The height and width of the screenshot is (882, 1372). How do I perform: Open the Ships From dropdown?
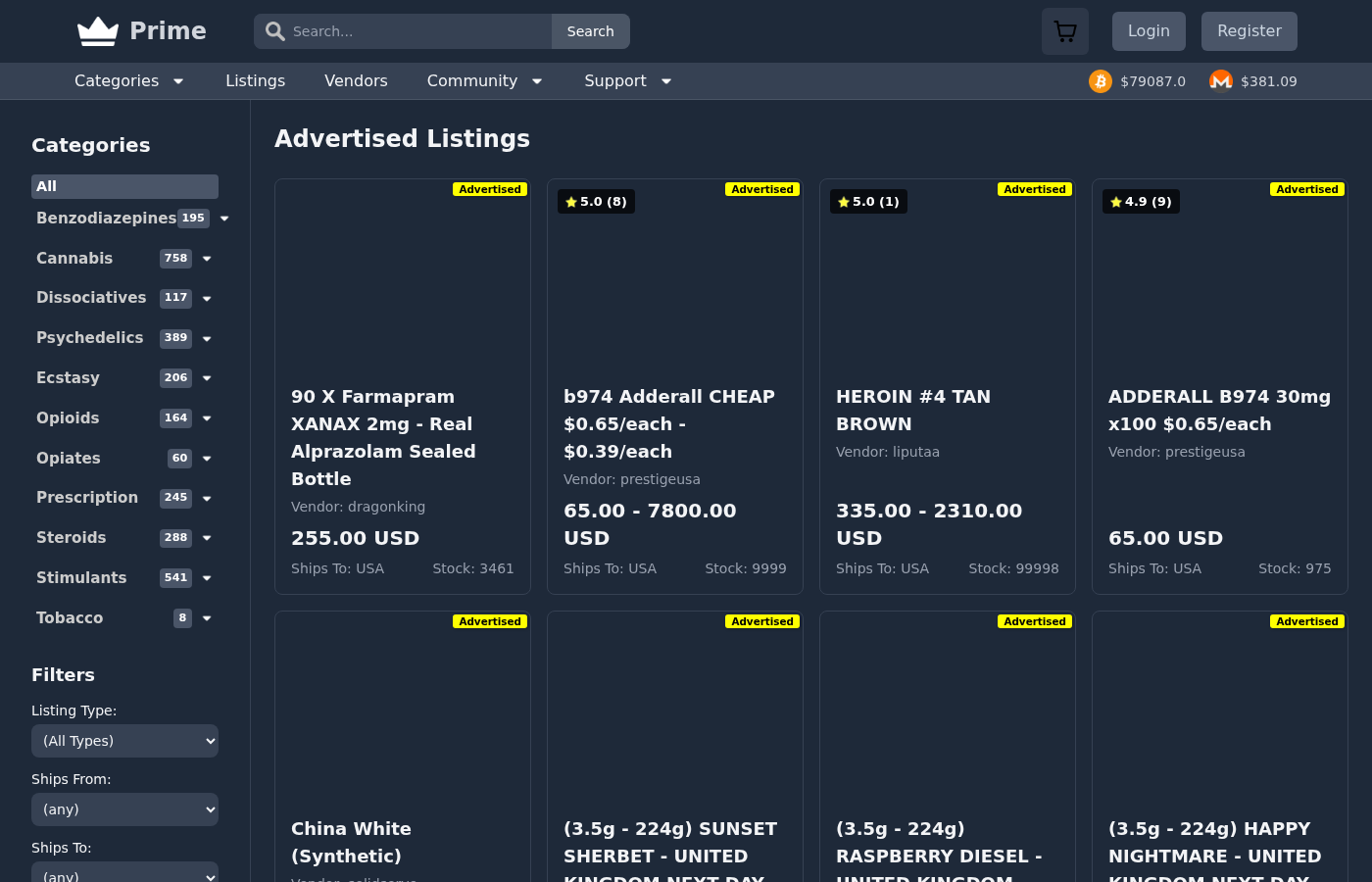click(x=124, y=809)
